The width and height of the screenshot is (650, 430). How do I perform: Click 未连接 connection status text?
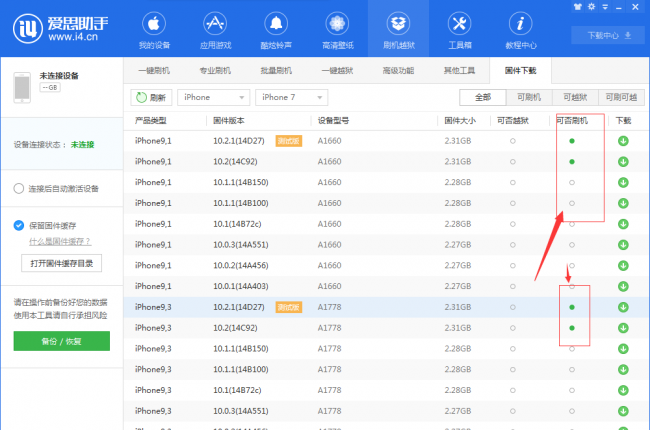(x=82, y=144)
